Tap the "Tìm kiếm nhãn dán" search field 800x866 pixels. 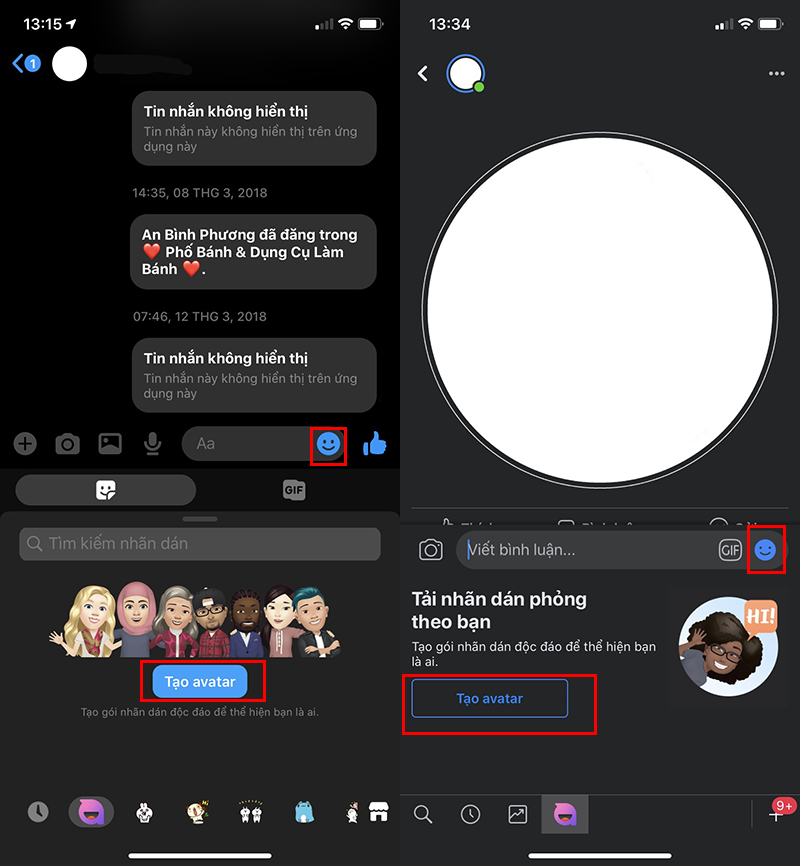(200, 544)
